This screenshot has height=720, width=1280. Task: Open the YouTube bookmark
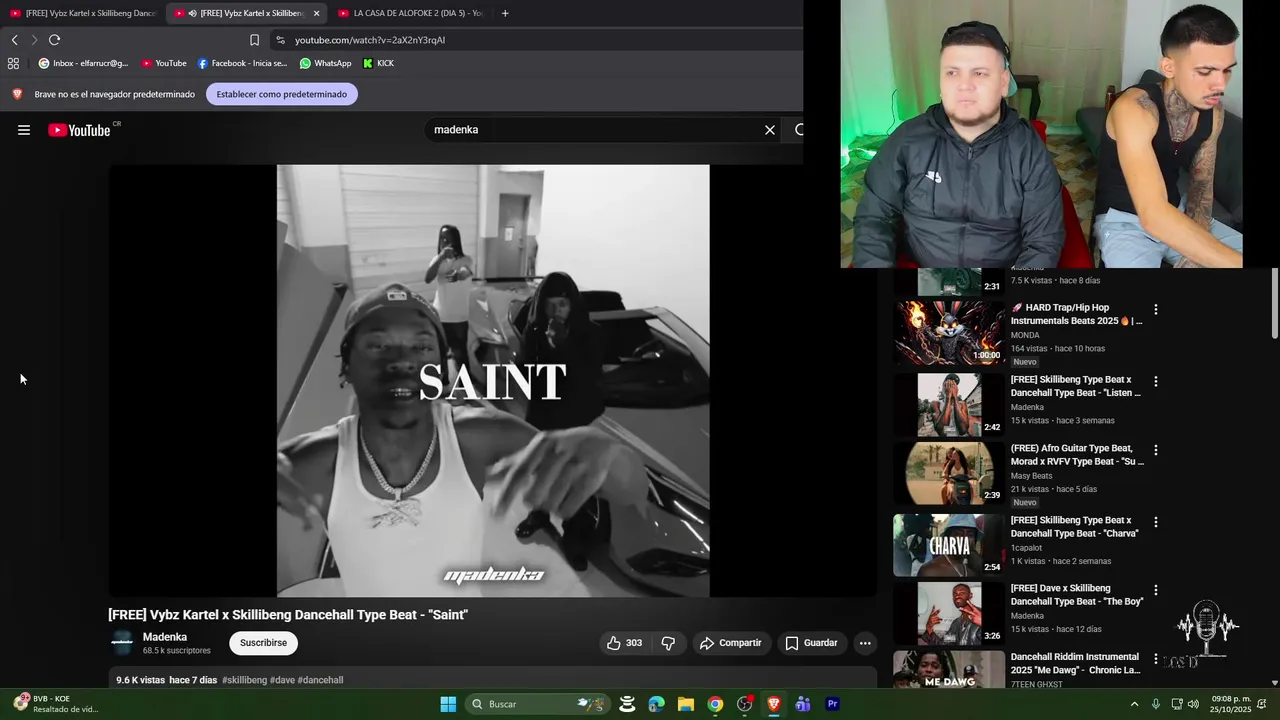pyautogui.click(x=164, y=63)
